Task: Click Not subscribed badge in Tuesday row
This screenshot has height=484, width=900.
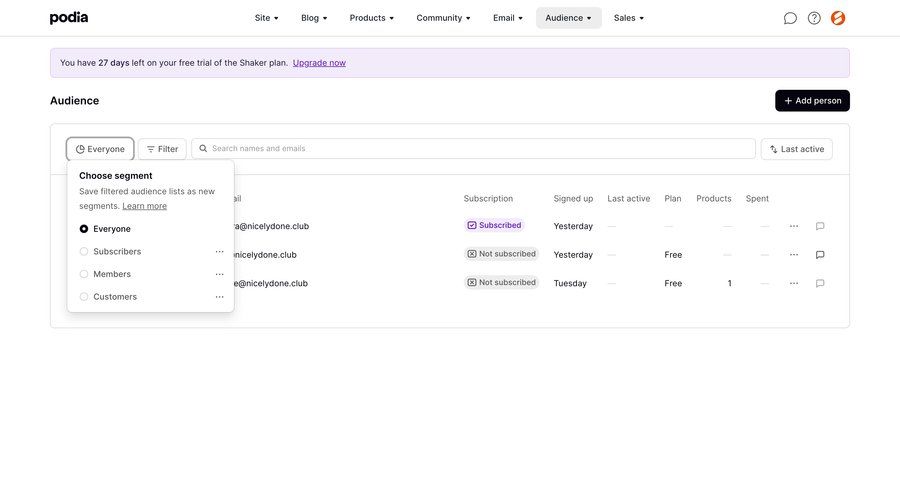Action: (501, 282)
